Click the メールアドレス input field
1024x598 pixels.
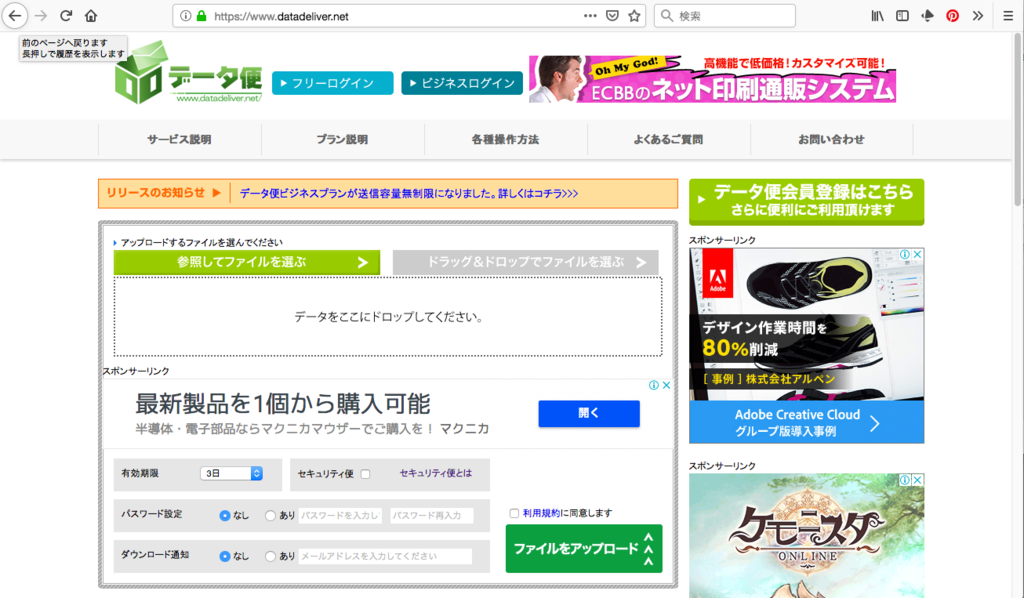(385, 556)
